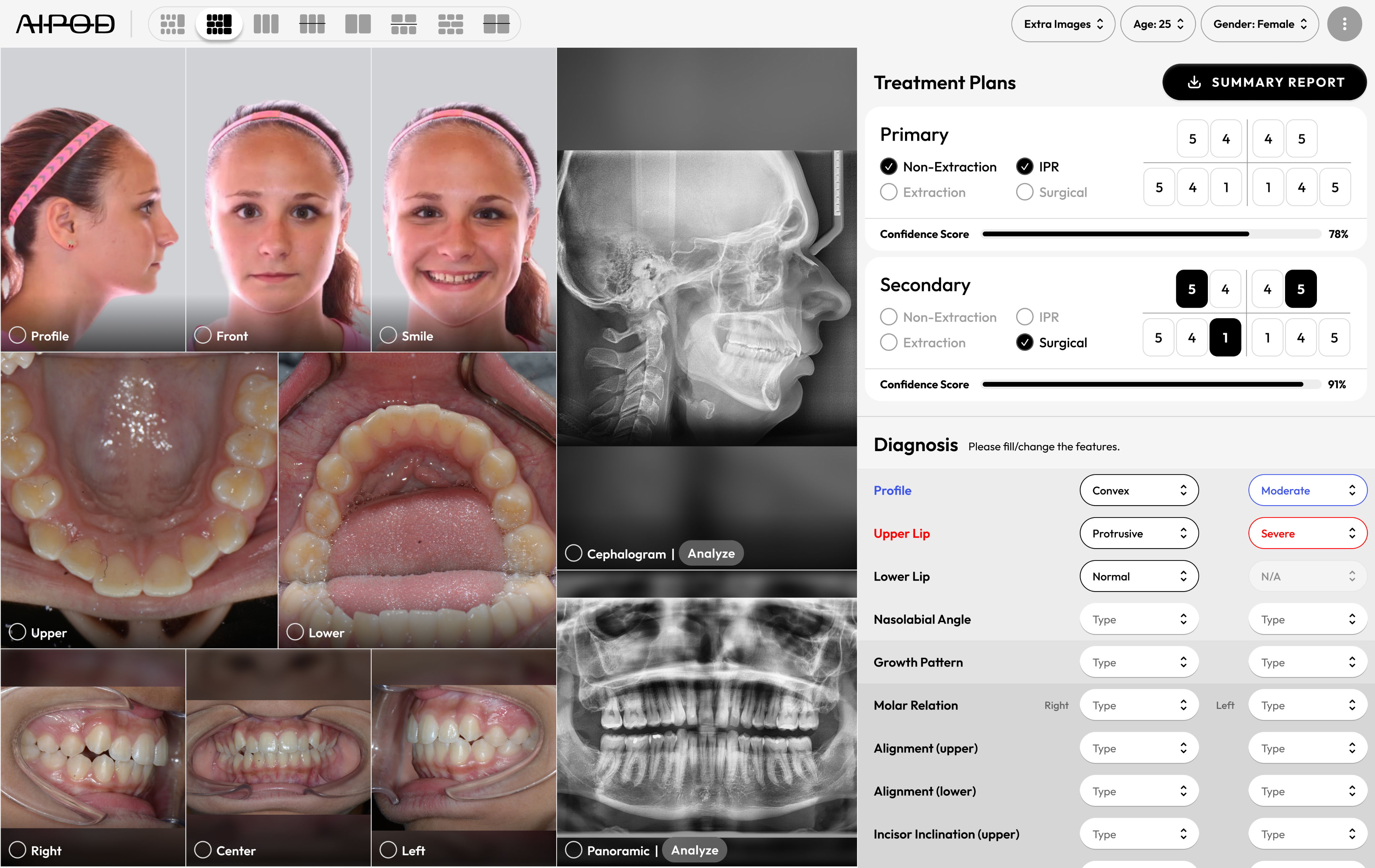Check IPR in Secondary plan

pos(1025,317)
